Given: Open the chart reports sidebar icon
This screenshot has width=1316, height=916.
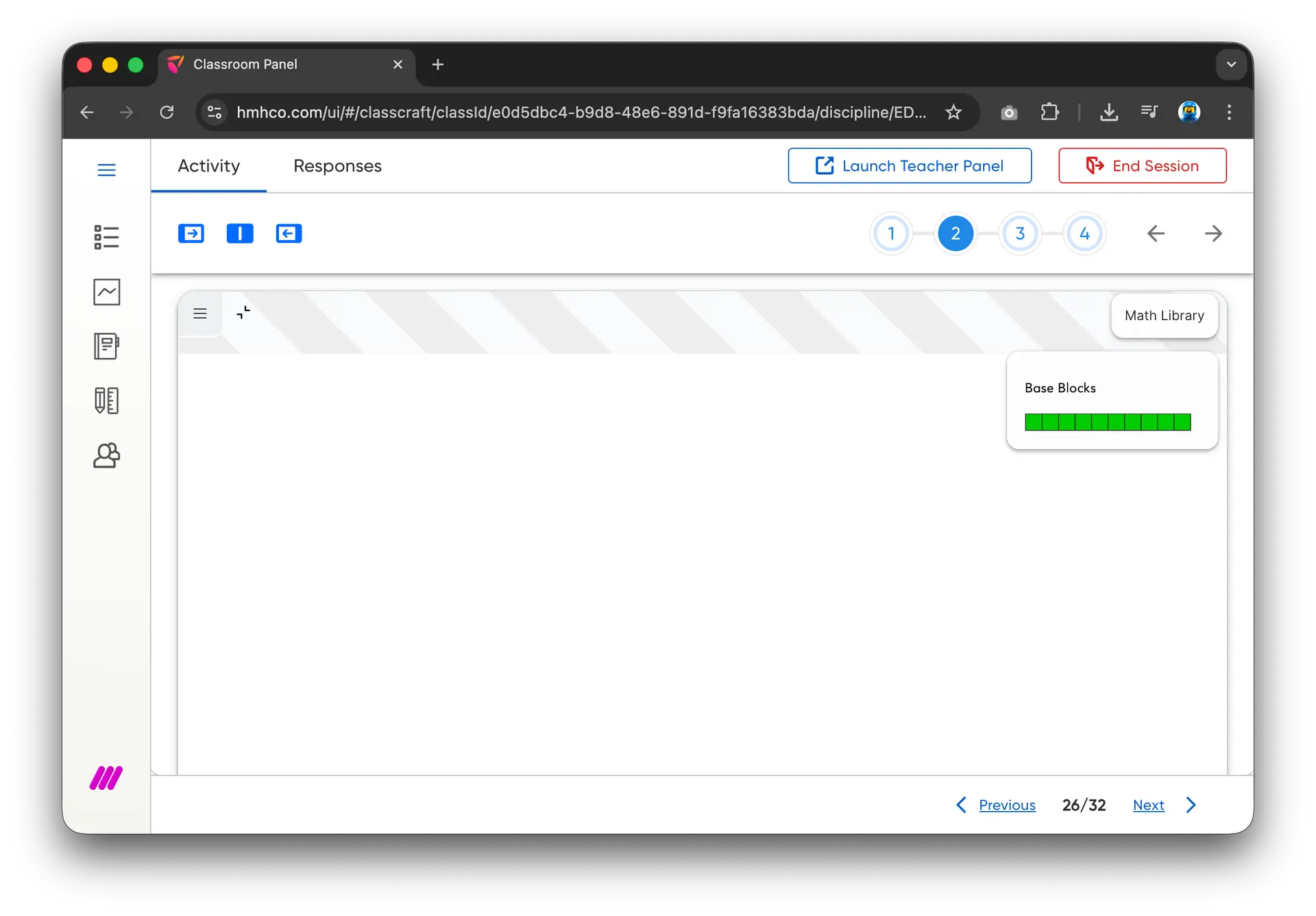Looking at the screenshot, I should point(106,292).
